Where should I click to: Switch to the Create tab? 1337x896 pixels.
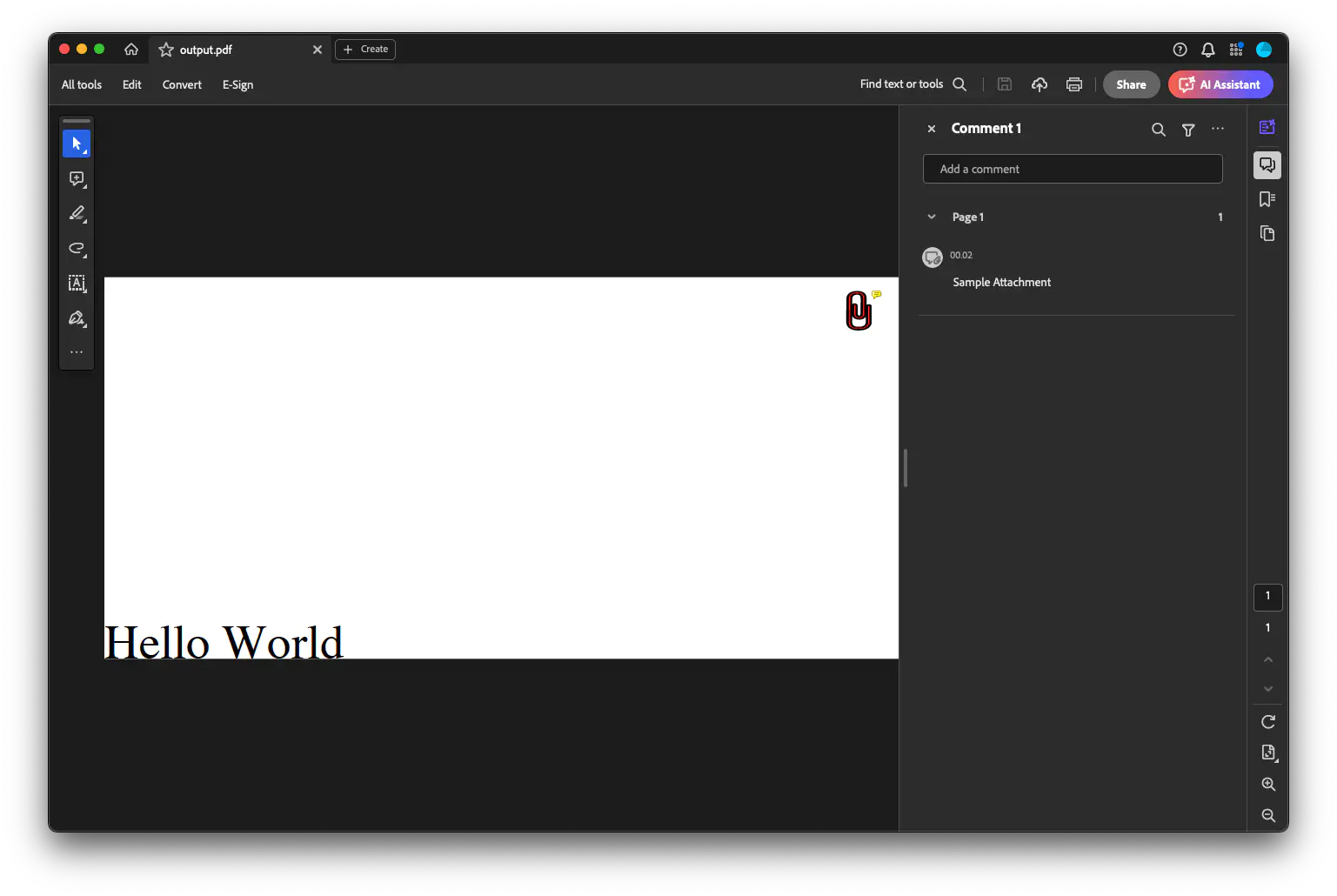pyautogui.click(x=364, y=49)
